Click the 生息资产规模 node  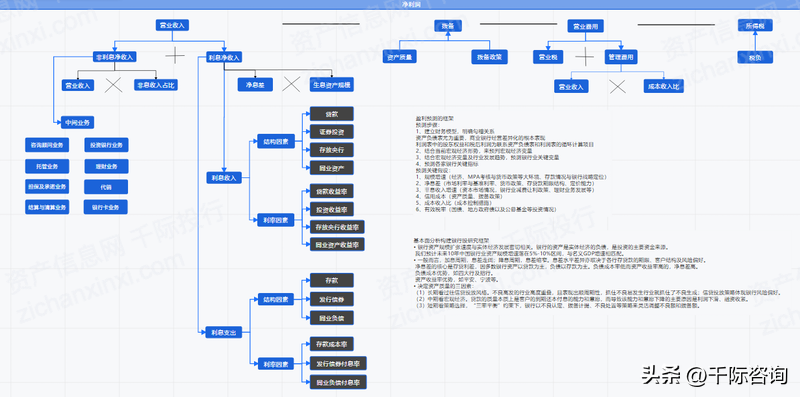coord(332,85)
